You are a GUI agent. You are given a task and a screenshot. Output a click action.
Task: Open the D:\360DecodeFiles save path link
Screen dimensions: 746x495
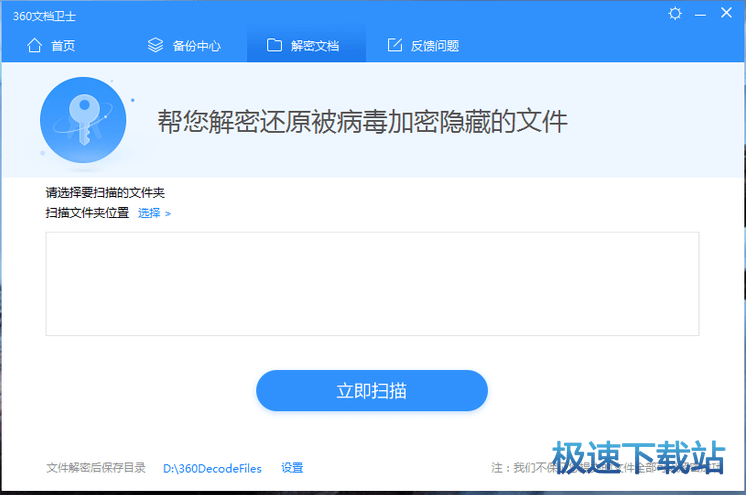[x=212, y=468]
